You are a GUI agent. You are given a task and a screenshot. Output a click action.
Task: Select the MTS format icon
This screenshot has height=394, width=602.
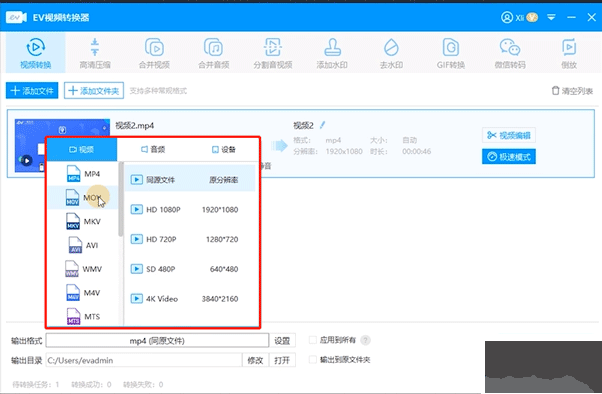[74, 316]
